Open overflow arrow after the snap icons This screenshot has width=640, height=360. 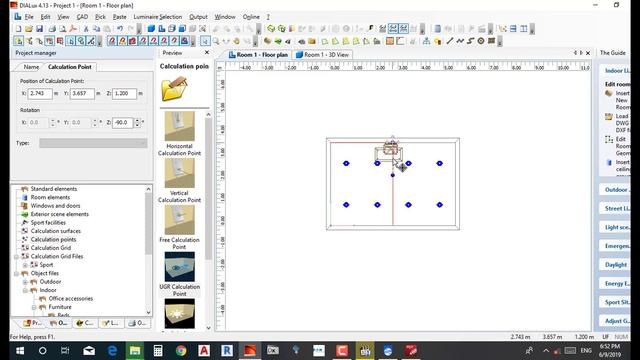193,41
